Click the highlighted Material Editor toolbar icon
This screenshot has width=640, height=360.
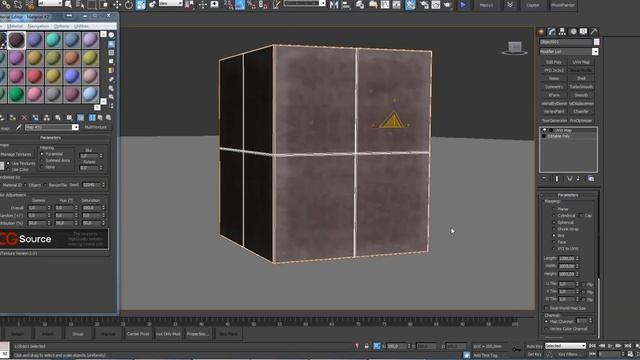point(410,4)
